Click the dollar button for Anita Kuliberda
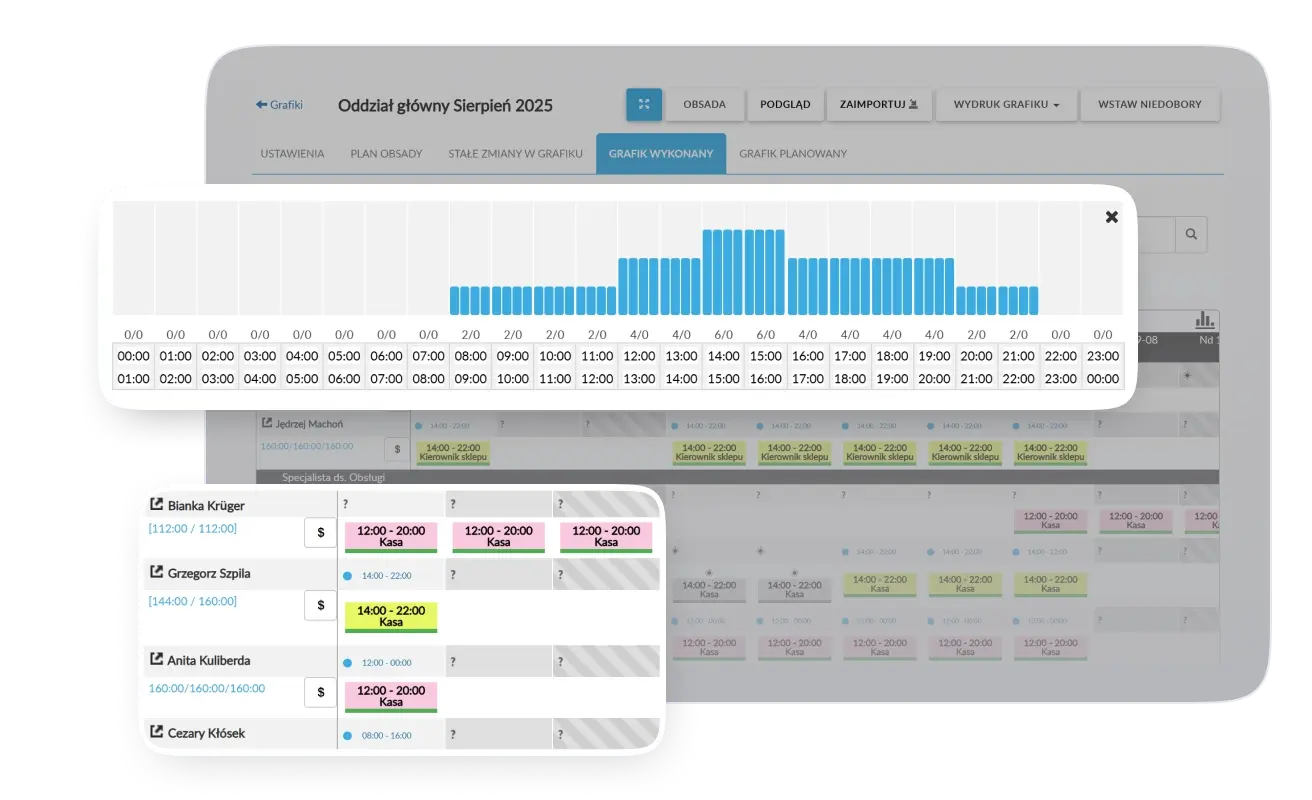Image resolution: width=1312 pixels, height=800 pixels. tap(320, 692)
